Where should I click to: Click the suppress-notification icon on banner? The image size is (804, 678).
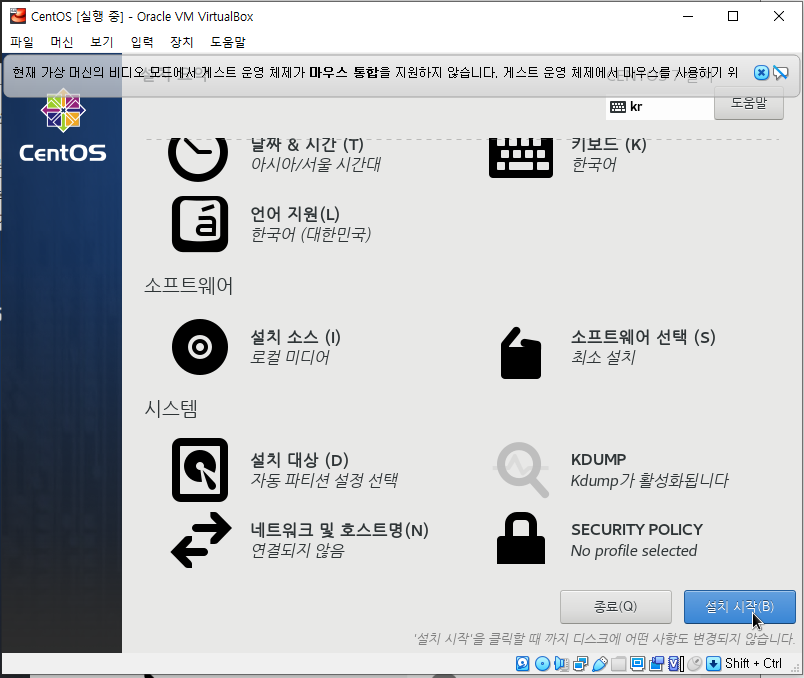[781, 73]
